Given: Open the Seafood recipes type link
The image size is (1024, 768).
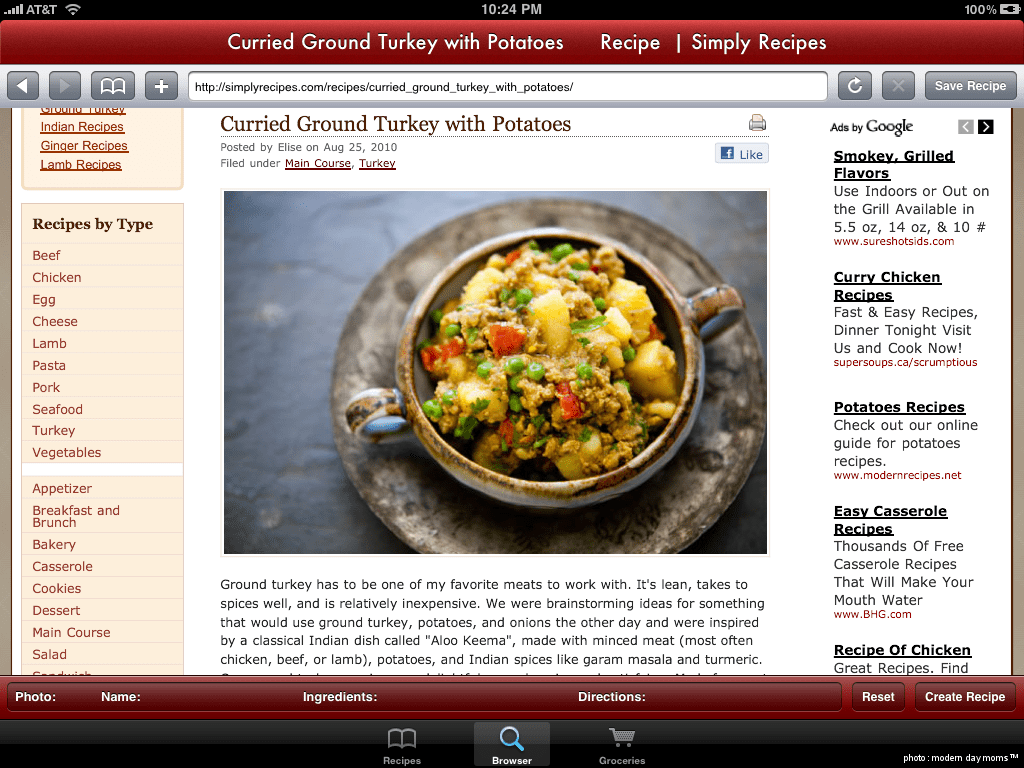Looking at the screenshot, I should point(57,409).
